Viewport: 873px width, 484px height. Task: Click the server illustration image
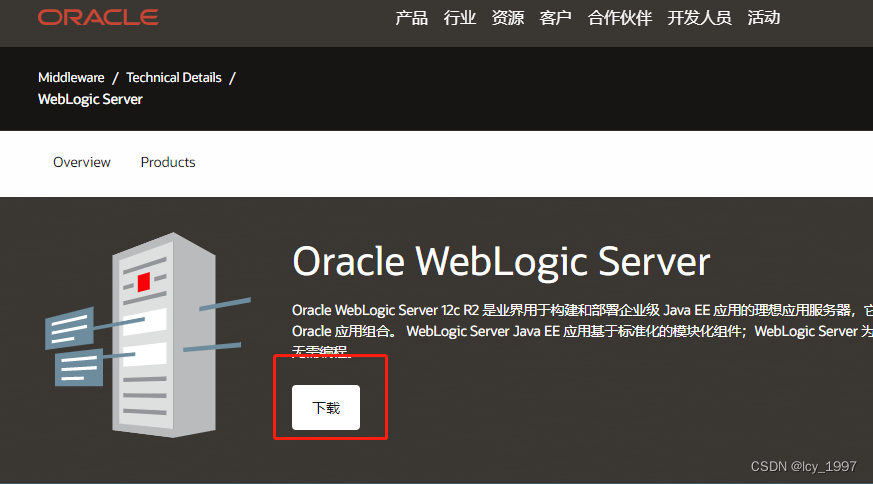point(148,335)
